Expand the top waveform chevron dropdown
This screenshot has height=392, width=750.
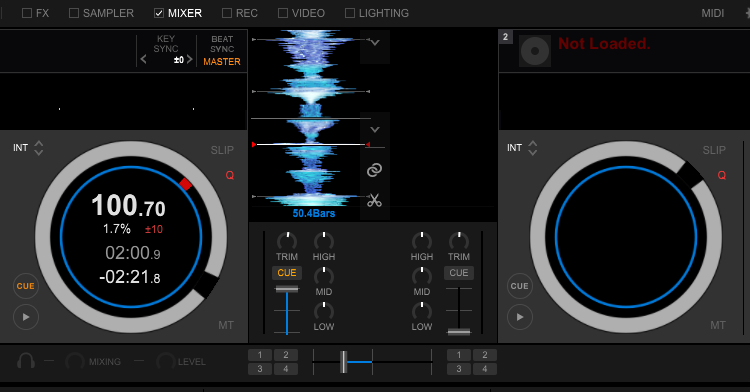[x=375, y=43]
